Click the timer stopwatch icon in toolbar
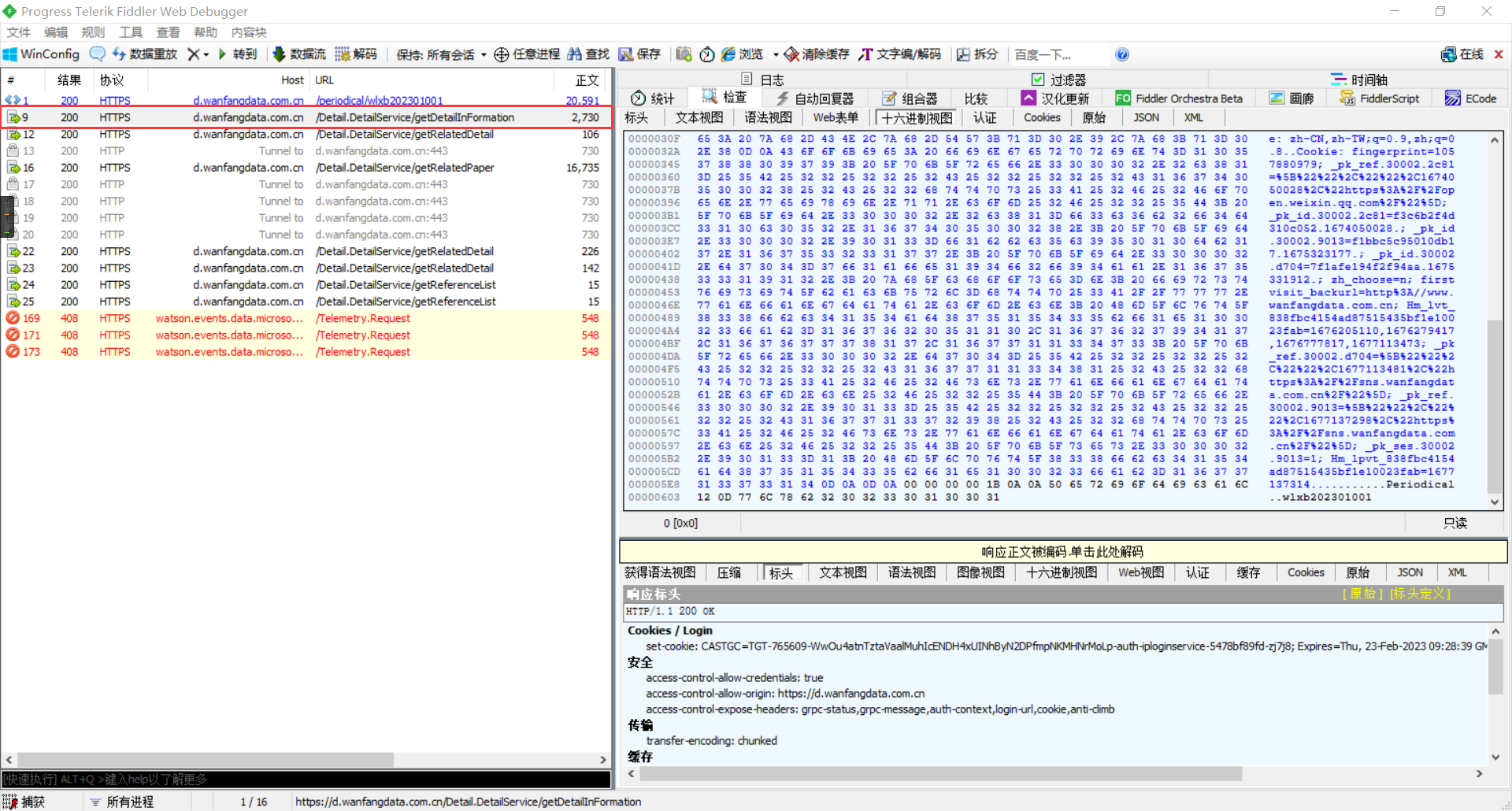The width and height of the screenshot is (1512, 811). click(707, 54)
